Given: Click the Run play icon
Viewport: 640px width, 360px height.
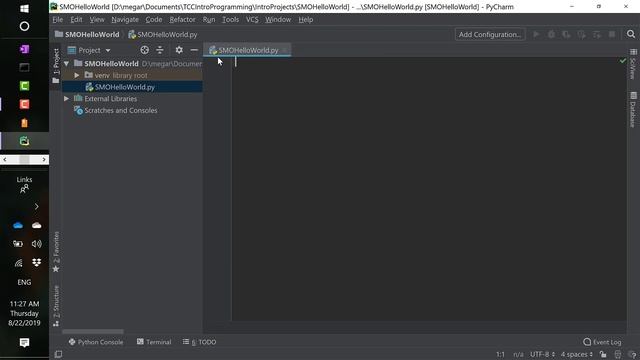Looking at the screenshot, I should 536,35.
